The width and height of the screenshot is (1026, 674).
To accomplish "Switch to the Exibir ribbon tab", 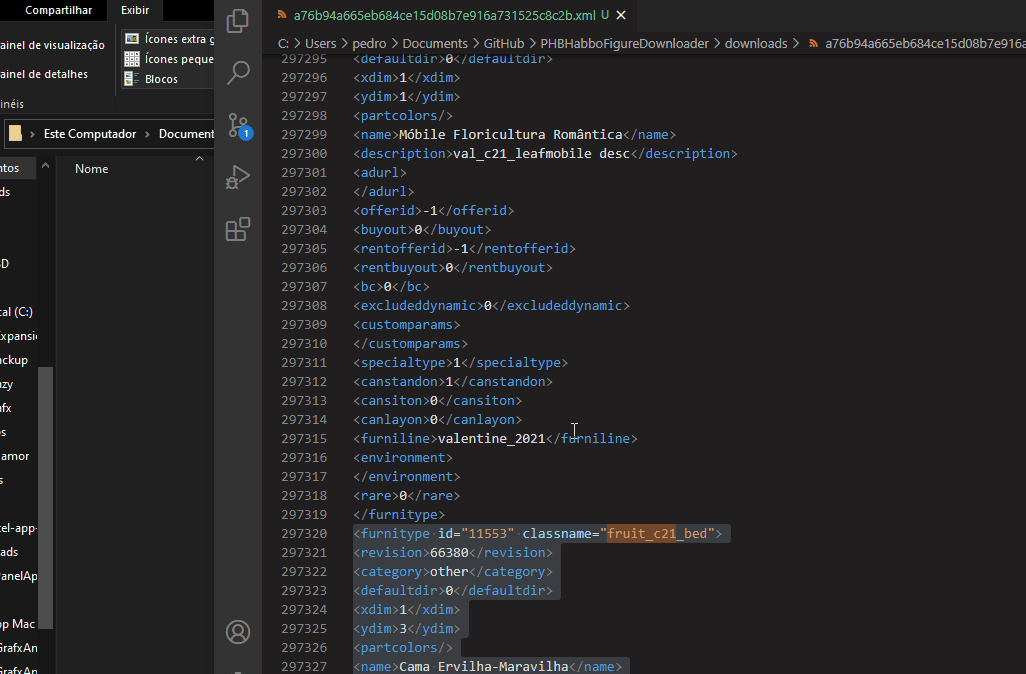I will pos(135,10).
